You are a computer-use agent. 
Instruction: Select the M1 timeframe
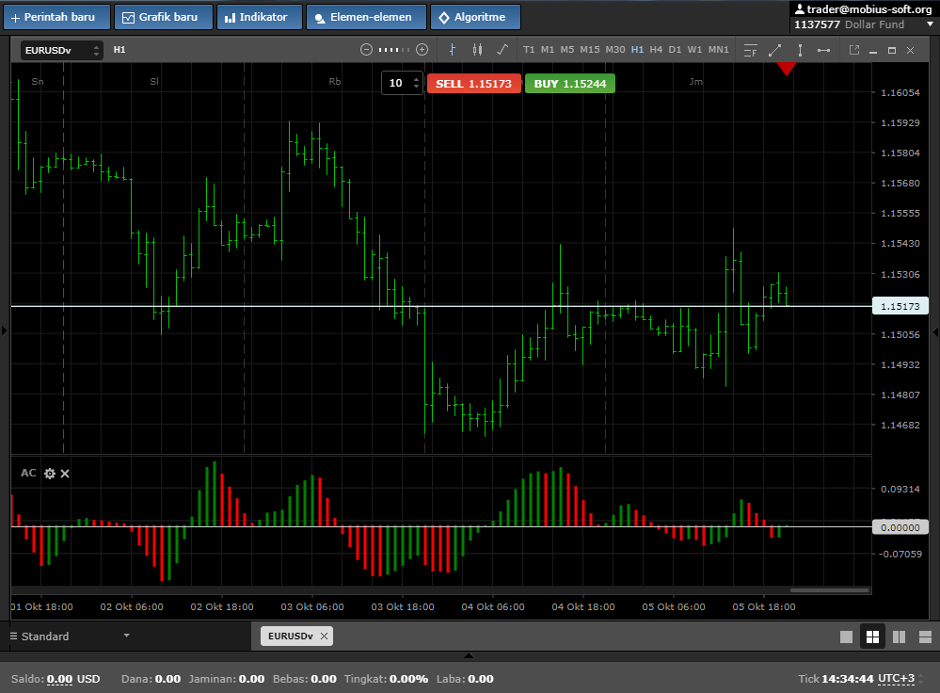click(547, 50)
